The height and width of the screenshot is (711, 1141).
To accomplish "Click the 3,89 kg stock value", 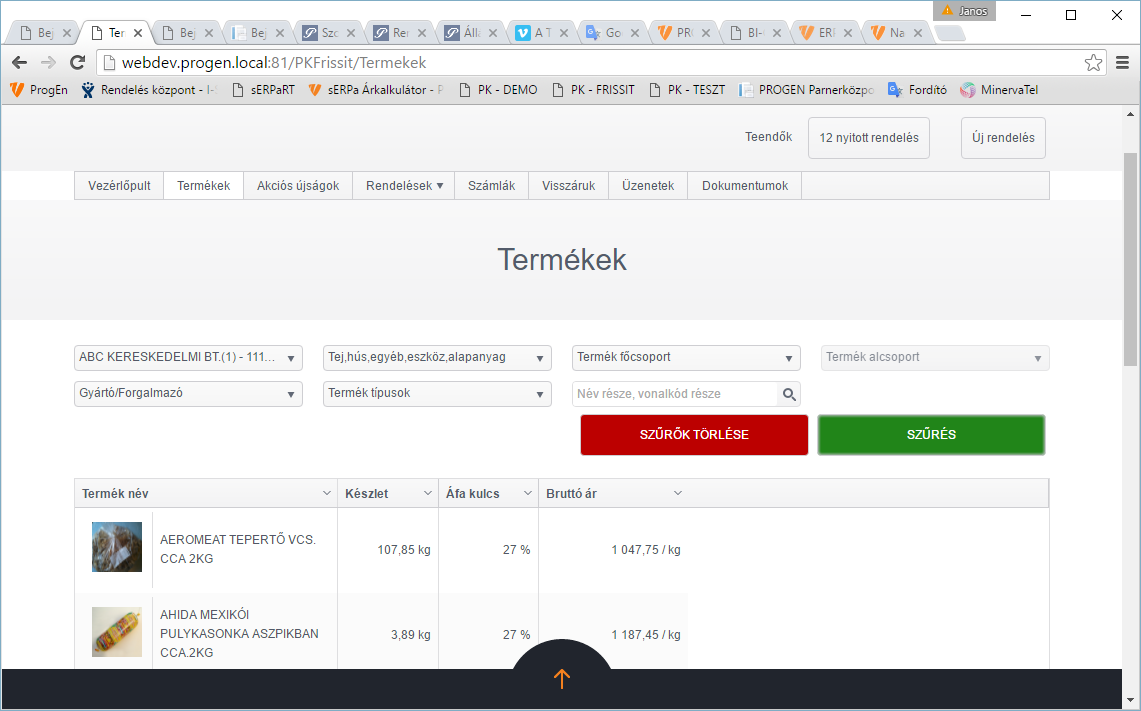I will point(410,635).
